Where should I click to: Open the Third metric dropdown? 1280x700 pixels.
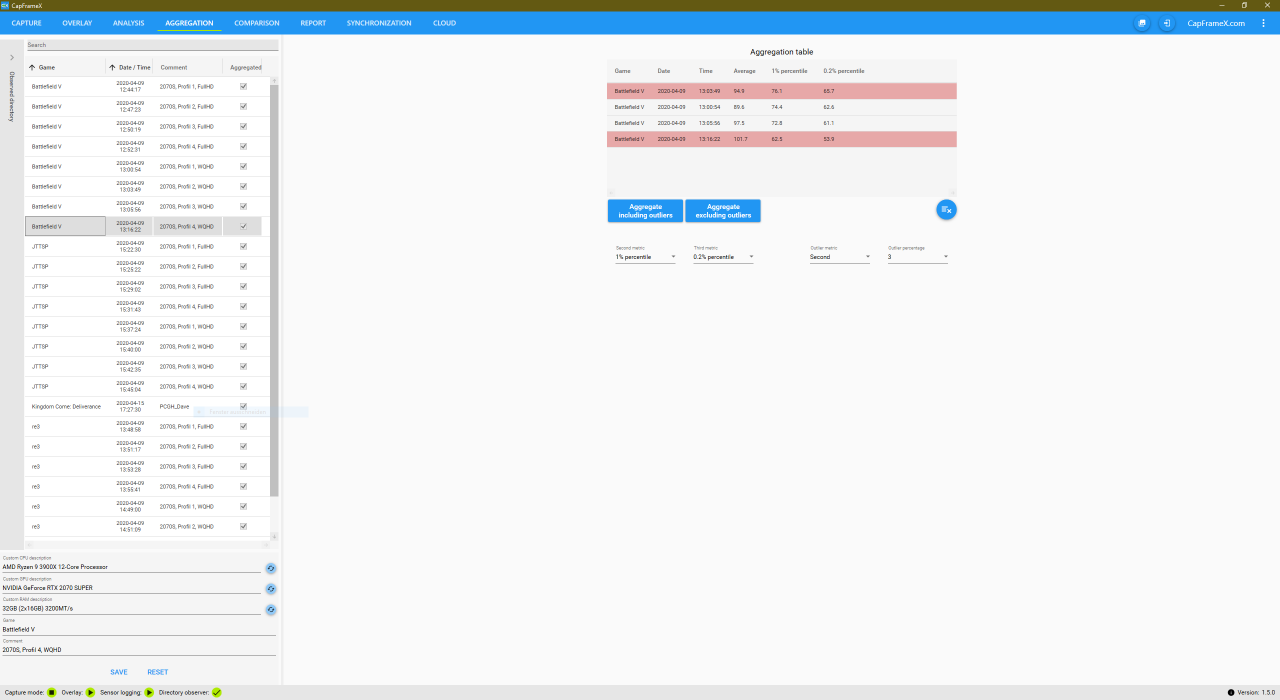click(x=723, y=257)
